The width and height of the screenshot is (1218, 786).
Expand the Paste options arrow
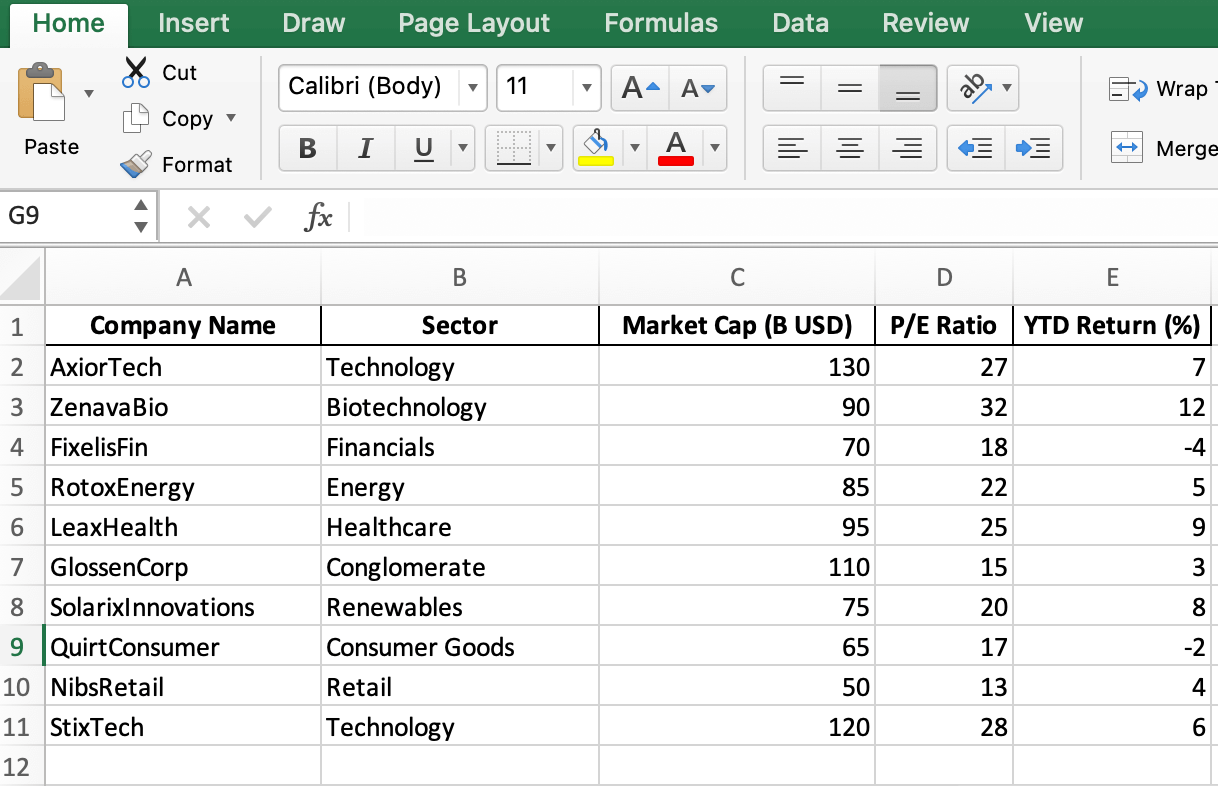(89, 93)
